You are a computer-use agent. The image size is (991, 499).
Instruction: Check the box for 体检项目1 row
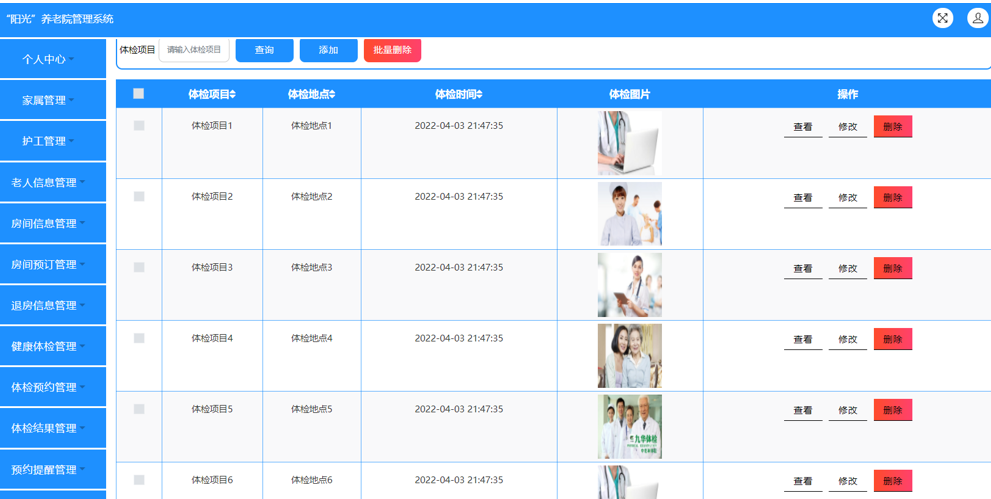coord(139,126)
